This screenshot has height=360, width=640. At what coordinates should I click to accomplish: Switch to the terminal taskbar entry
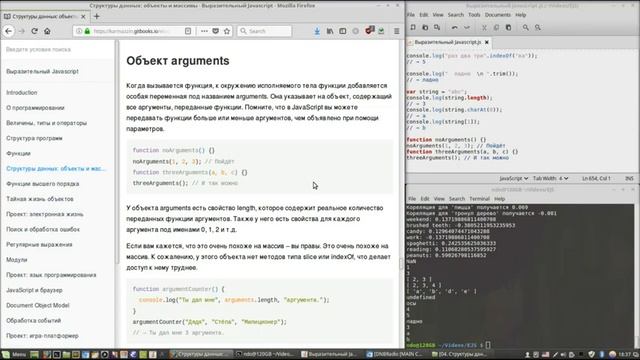(266, 354)
